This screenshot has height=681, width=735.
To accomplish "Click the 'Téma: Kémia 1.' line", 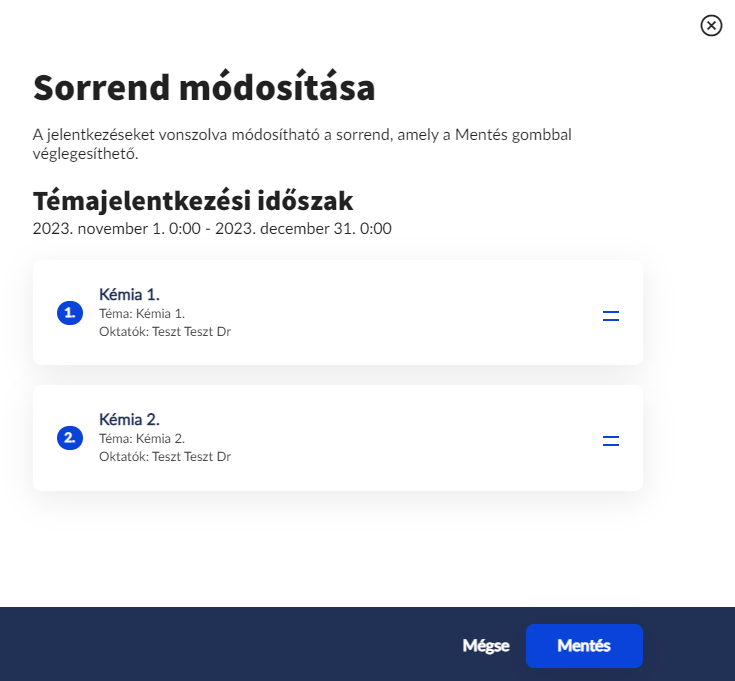I will click(142, 313).
